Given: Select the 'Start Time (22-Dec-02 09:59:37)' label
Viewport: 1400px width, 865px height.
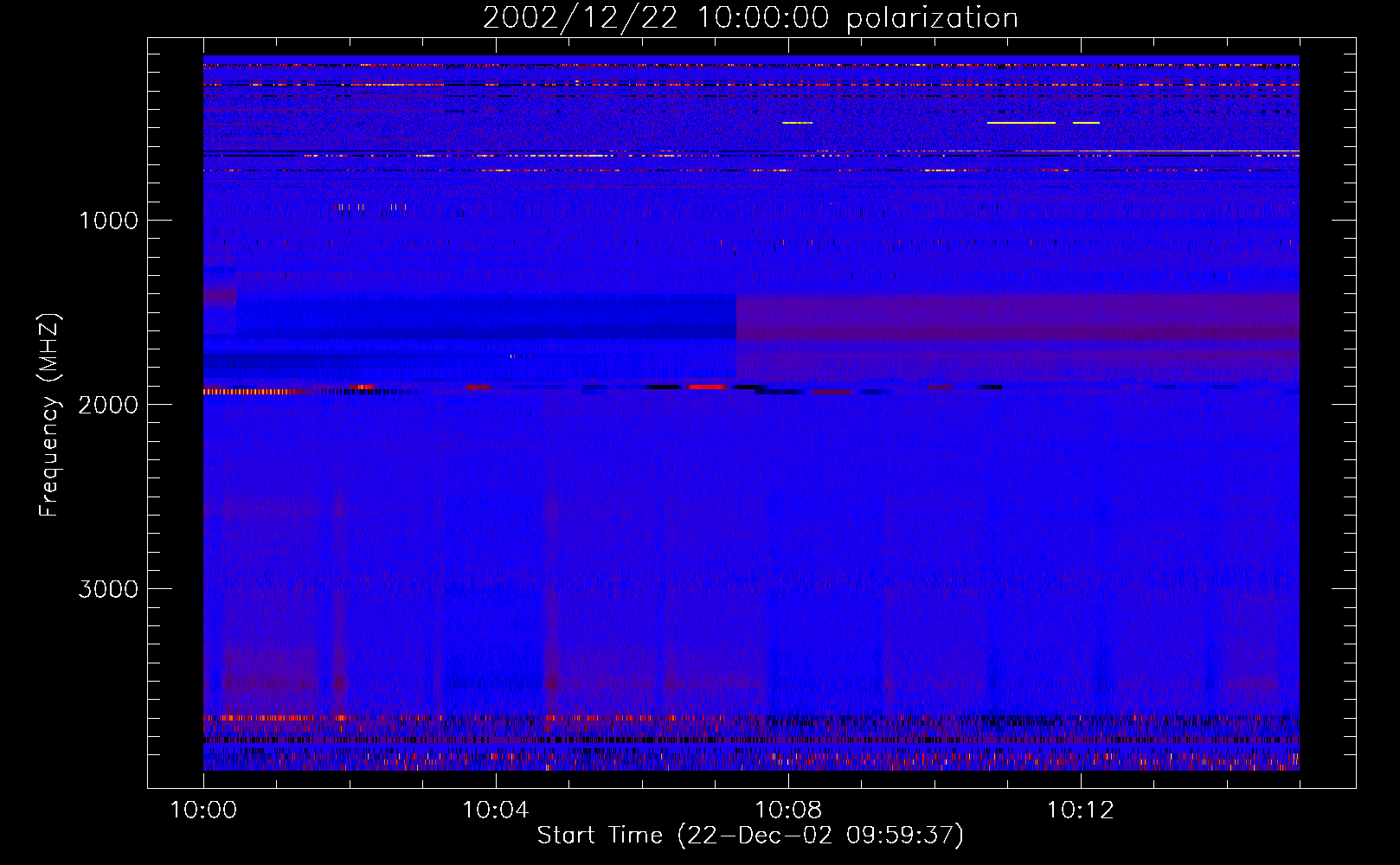Looking at the screenshot, I should click(750, 836).
